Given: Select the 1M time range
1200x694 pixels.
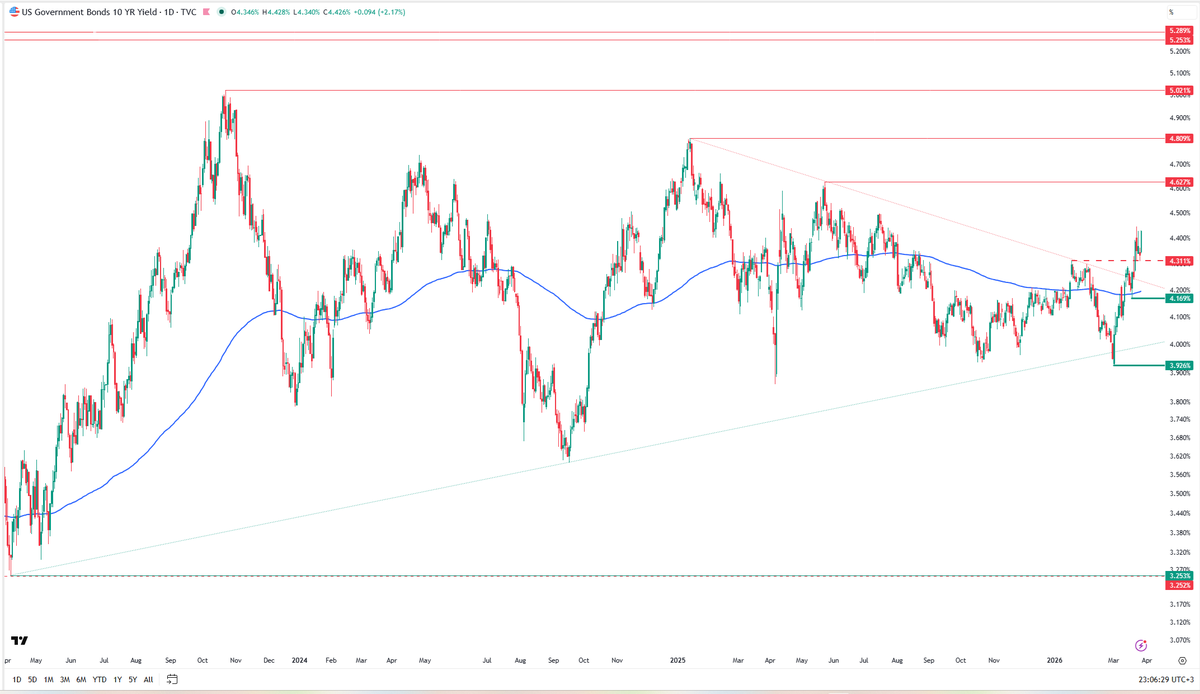Looking at the screenshot, I should [x=48, y=679].
